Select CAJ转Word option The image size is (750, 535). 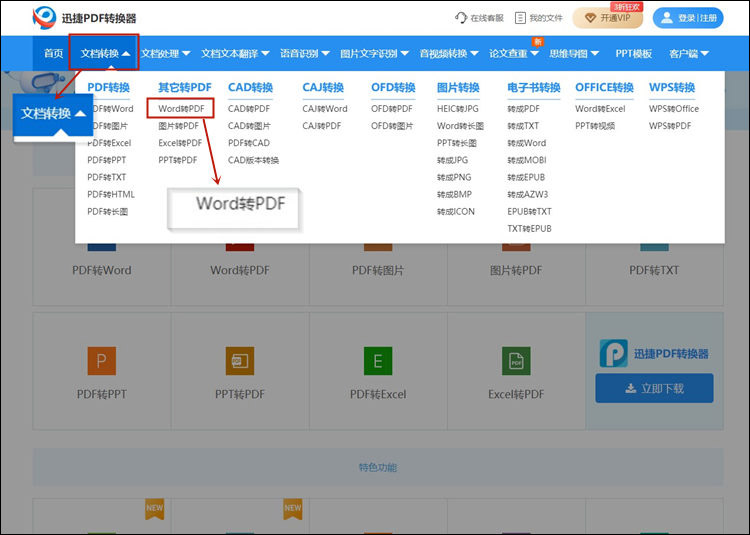tap(325, 109)
